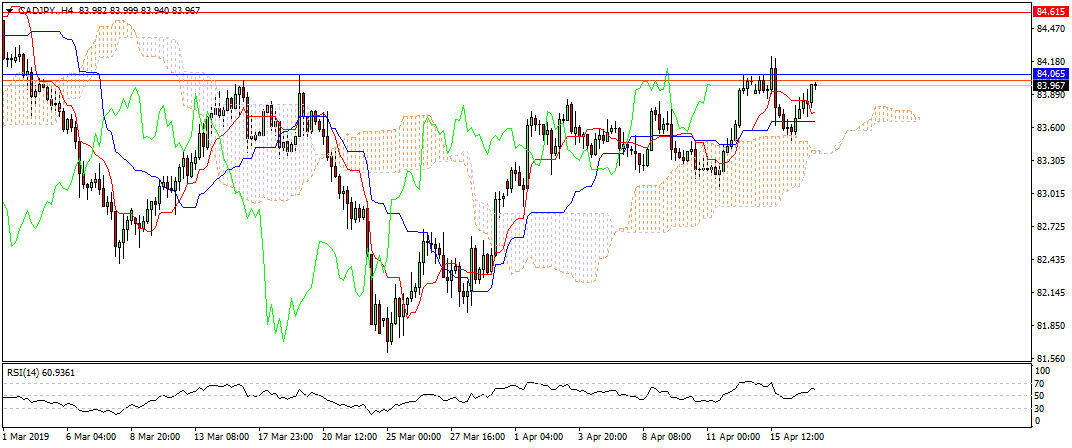Click the 81.560 price scale label

(x=1050, y=358)
